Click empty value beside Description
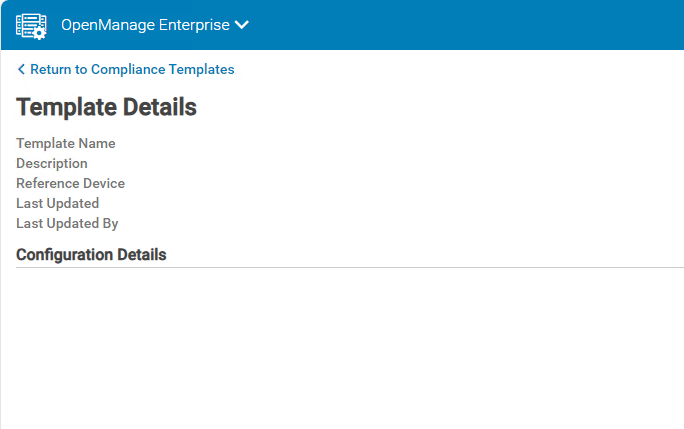The width and height of the screenshot is (684, 429). pos(250,164)
